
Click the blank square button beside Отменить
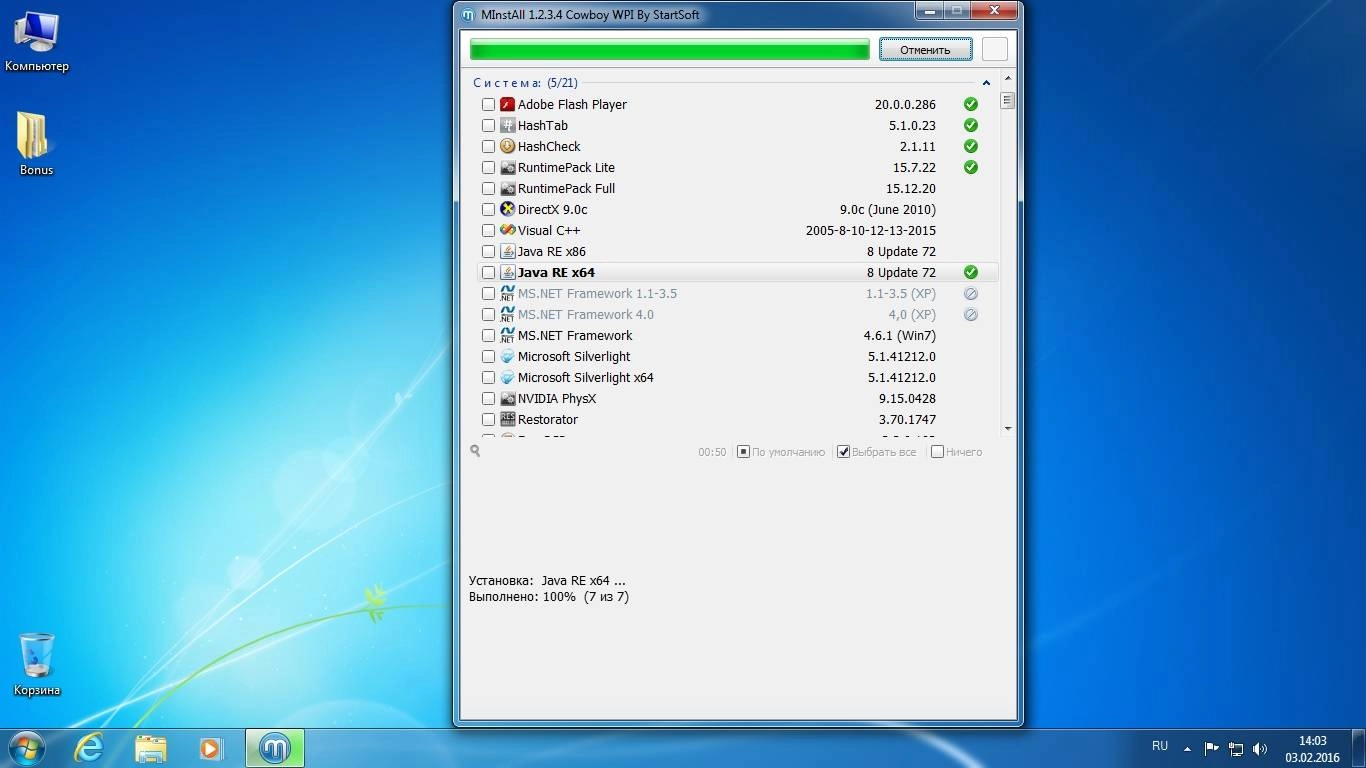coord(995,49)
